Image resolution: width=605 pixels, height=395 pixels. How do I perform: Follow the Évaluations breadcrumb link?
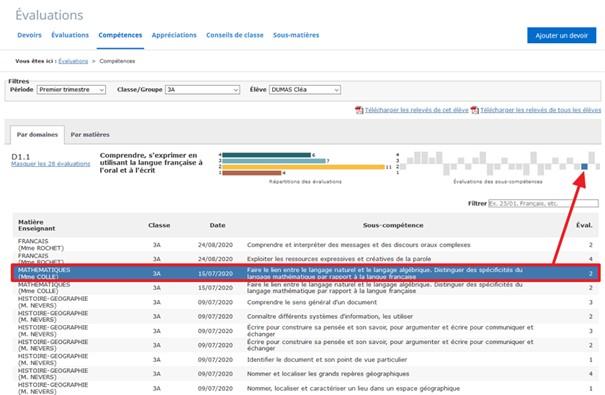[73, 61]
